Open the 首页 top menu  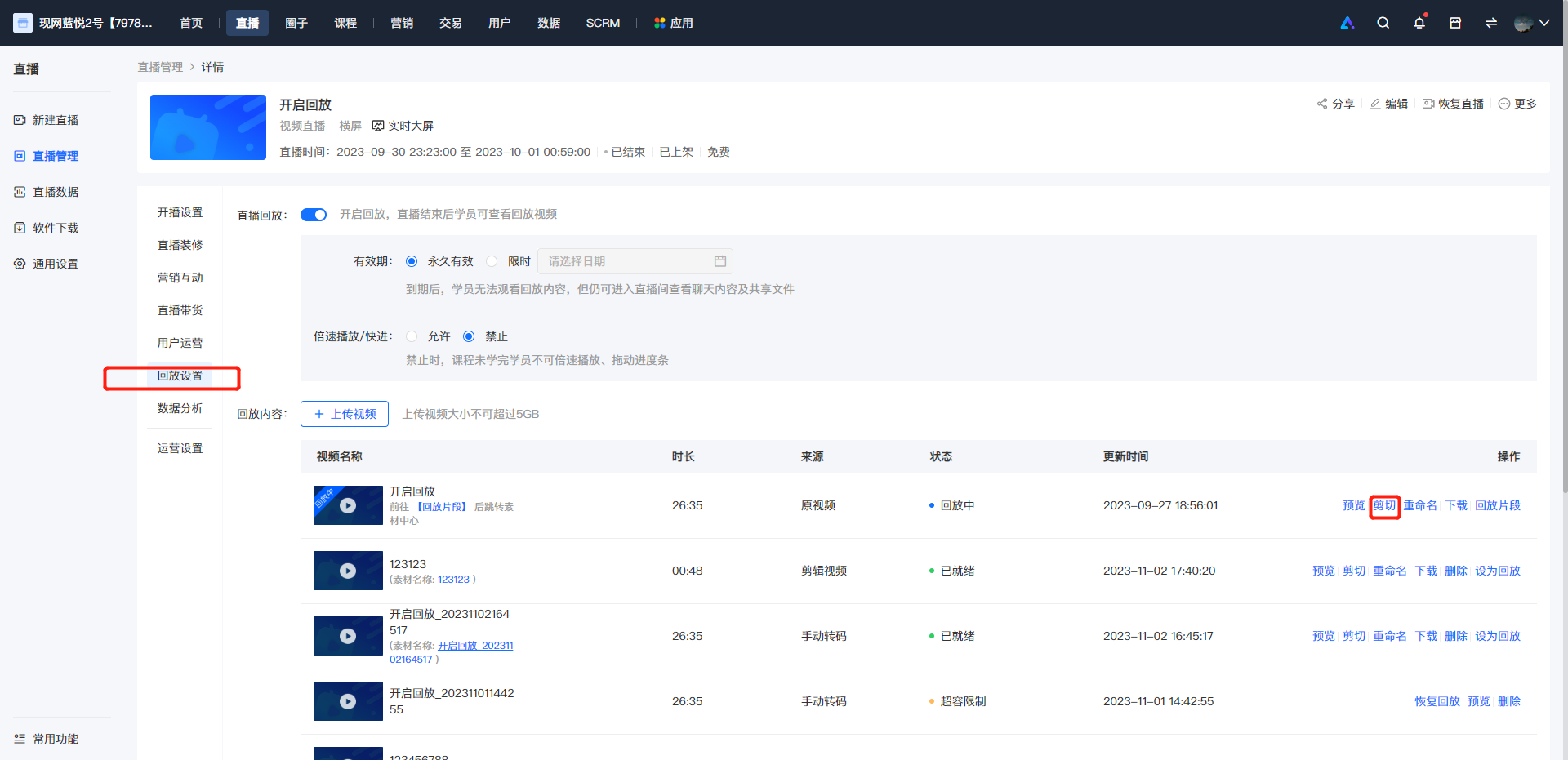(191, 23)
